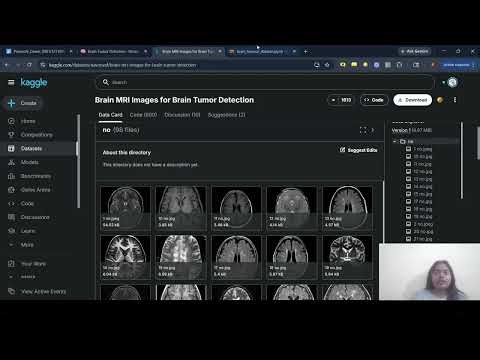Click the upvote count button
480x360 pixels.
pyautogui.click(x=341, y=100)
